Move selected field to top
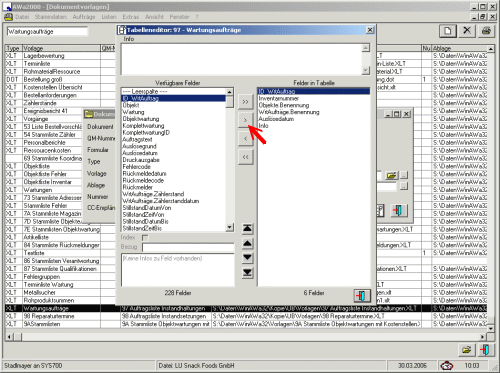This screenshot has height=373, width=500. 247,228
